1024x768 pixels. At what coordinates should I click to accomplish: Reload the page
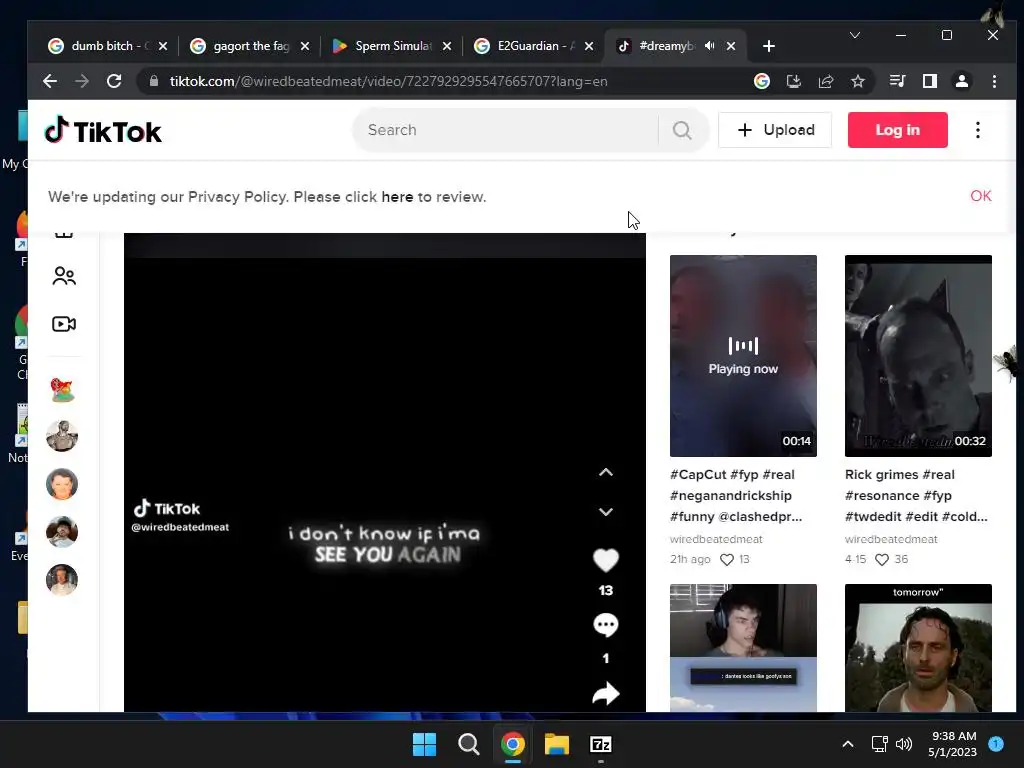[114, 81]
